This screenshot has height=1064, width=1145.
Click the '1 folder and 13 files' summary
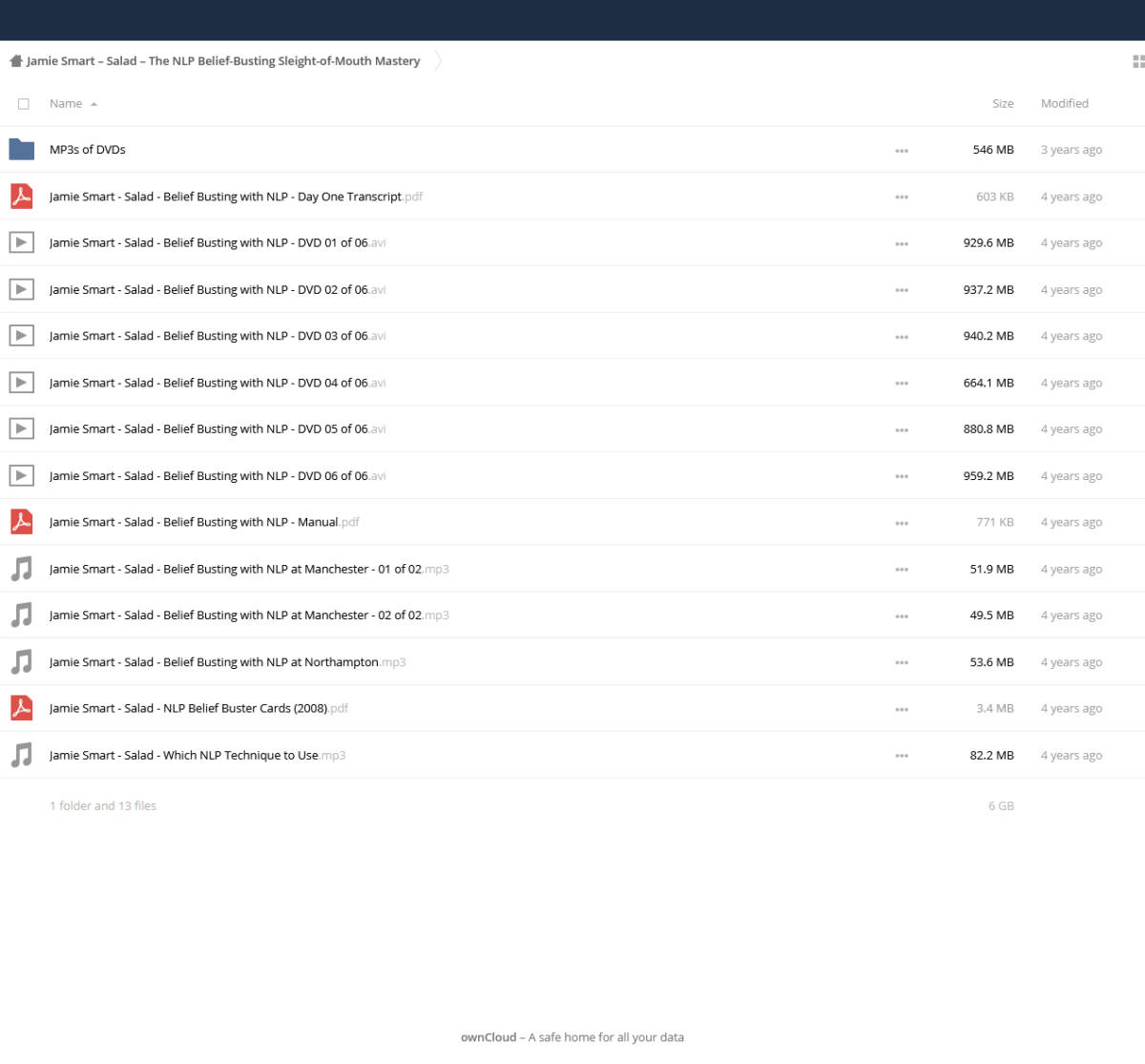point(103,805)
